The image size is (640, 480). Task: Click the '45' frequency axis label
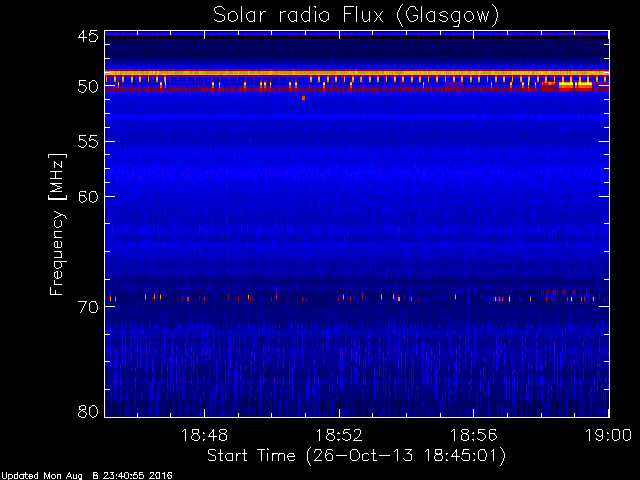(x=88, y=36)
